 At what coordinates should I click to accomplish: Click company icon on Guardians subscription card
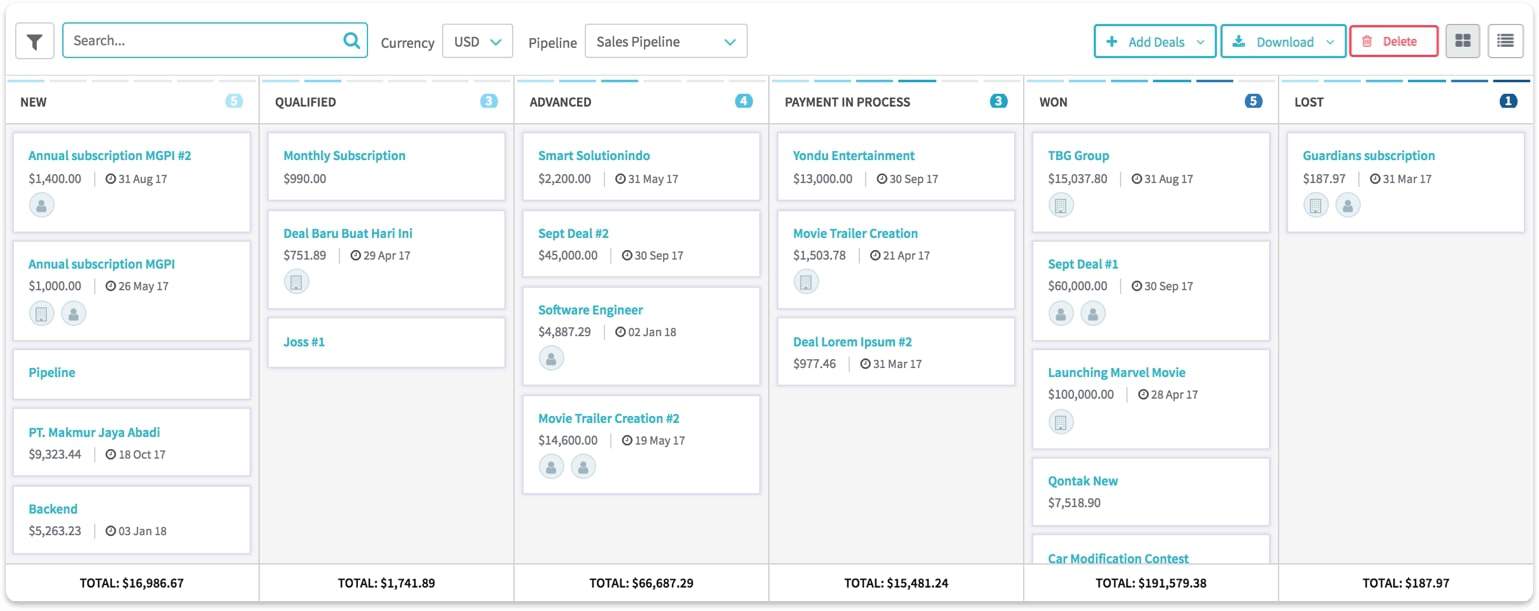tap(1316, 205)
